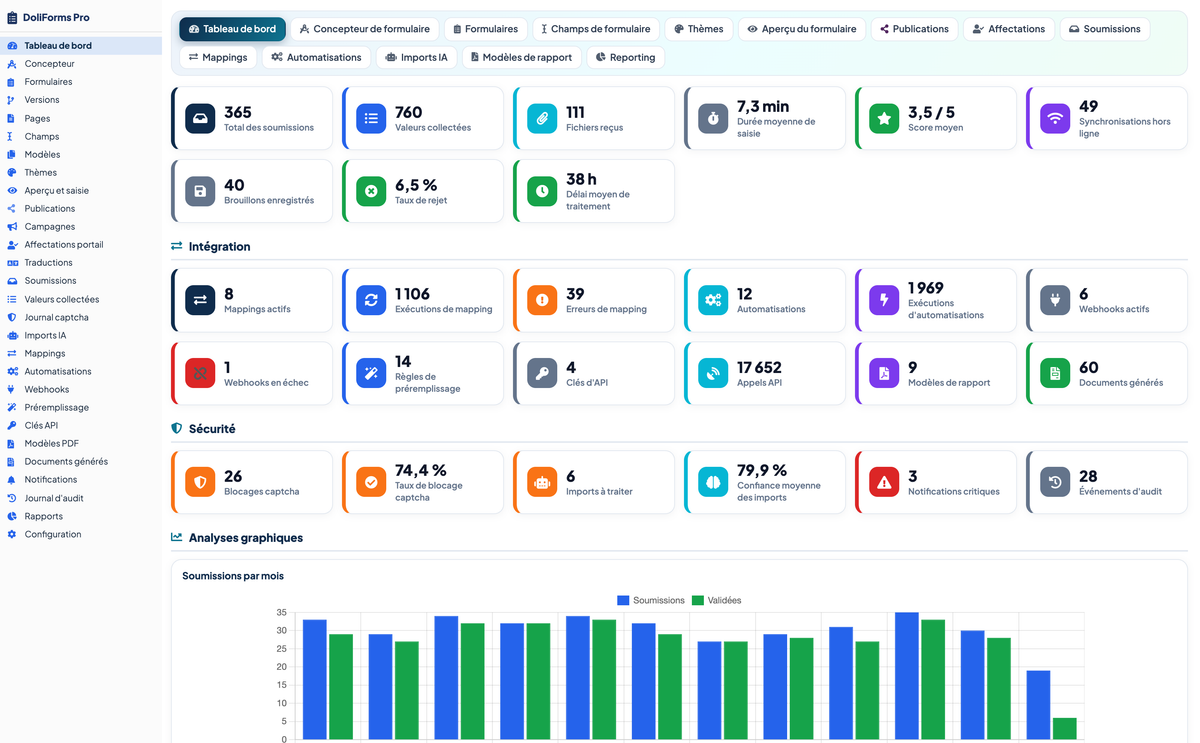This screenshot has width=1200, height=743.
Task: Click the magic wand icon on Règles de préremplissage card
Action: tap(371, 373)
